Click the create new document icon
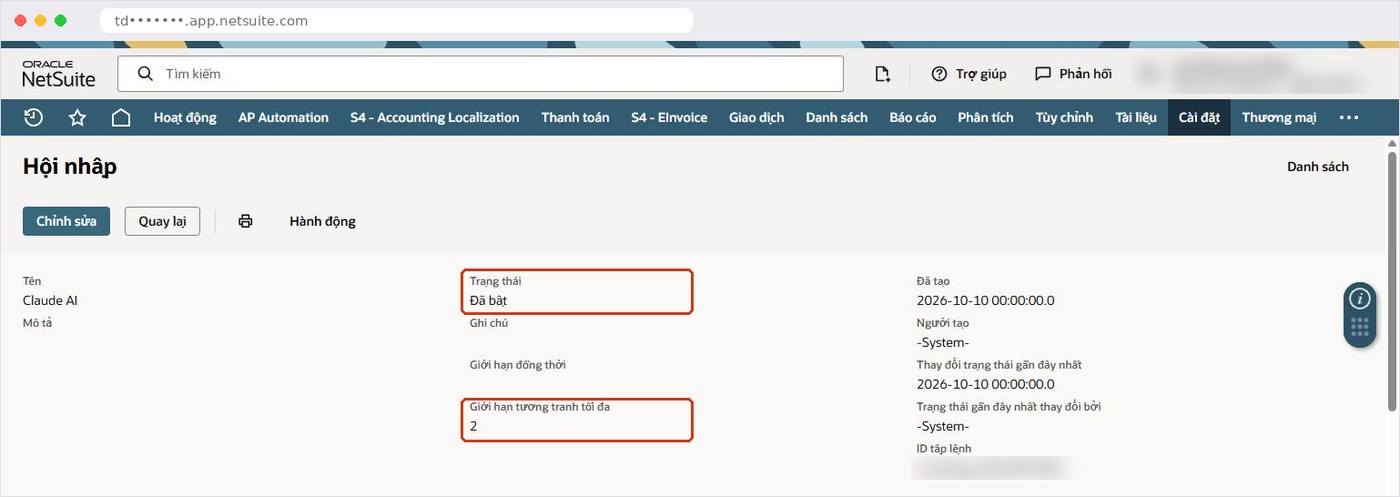 [x=882, y=74]
